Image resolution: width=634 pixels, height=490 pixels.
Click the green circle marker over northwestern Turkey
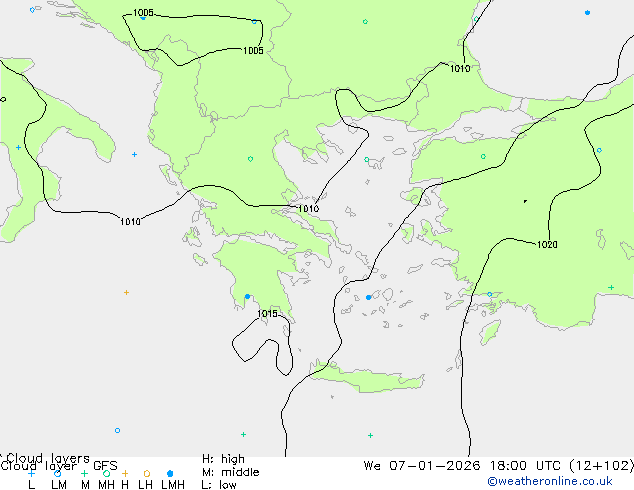483,156
